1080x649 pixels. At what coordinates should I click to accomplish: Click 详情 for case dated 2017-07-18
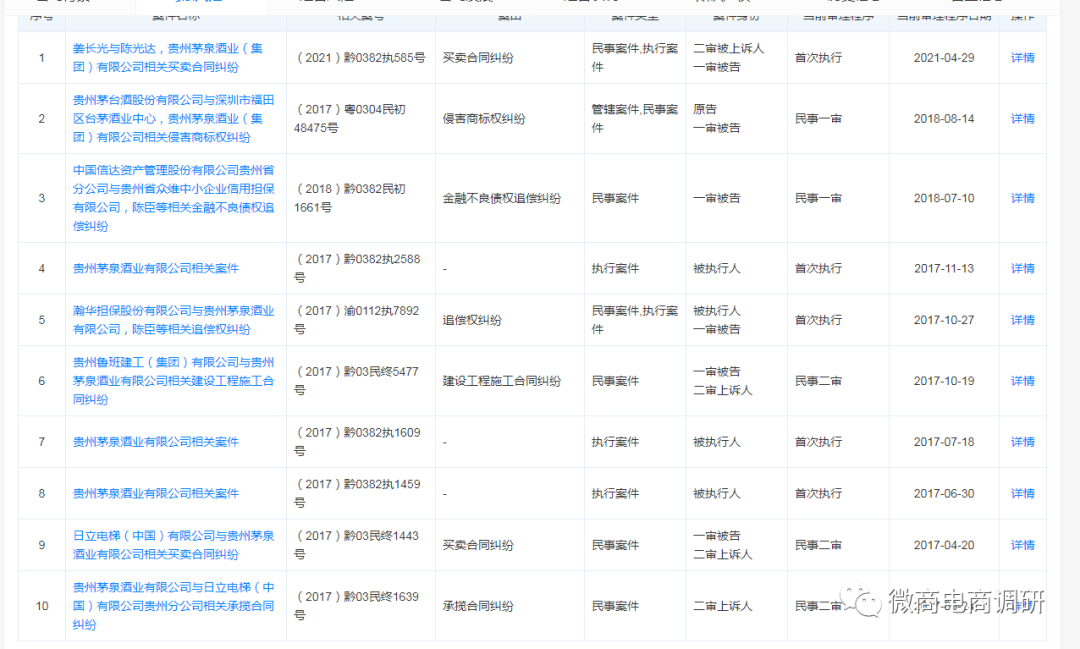(x=1022, y=442)
